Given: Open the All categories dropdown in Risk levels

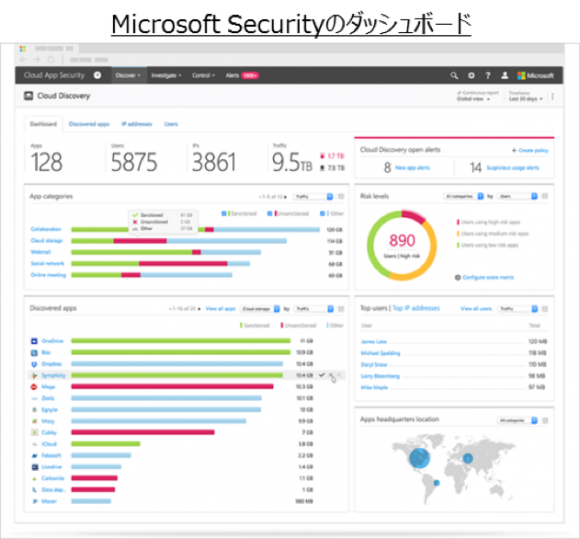Looking at the screenshot, I should point(463,196).
